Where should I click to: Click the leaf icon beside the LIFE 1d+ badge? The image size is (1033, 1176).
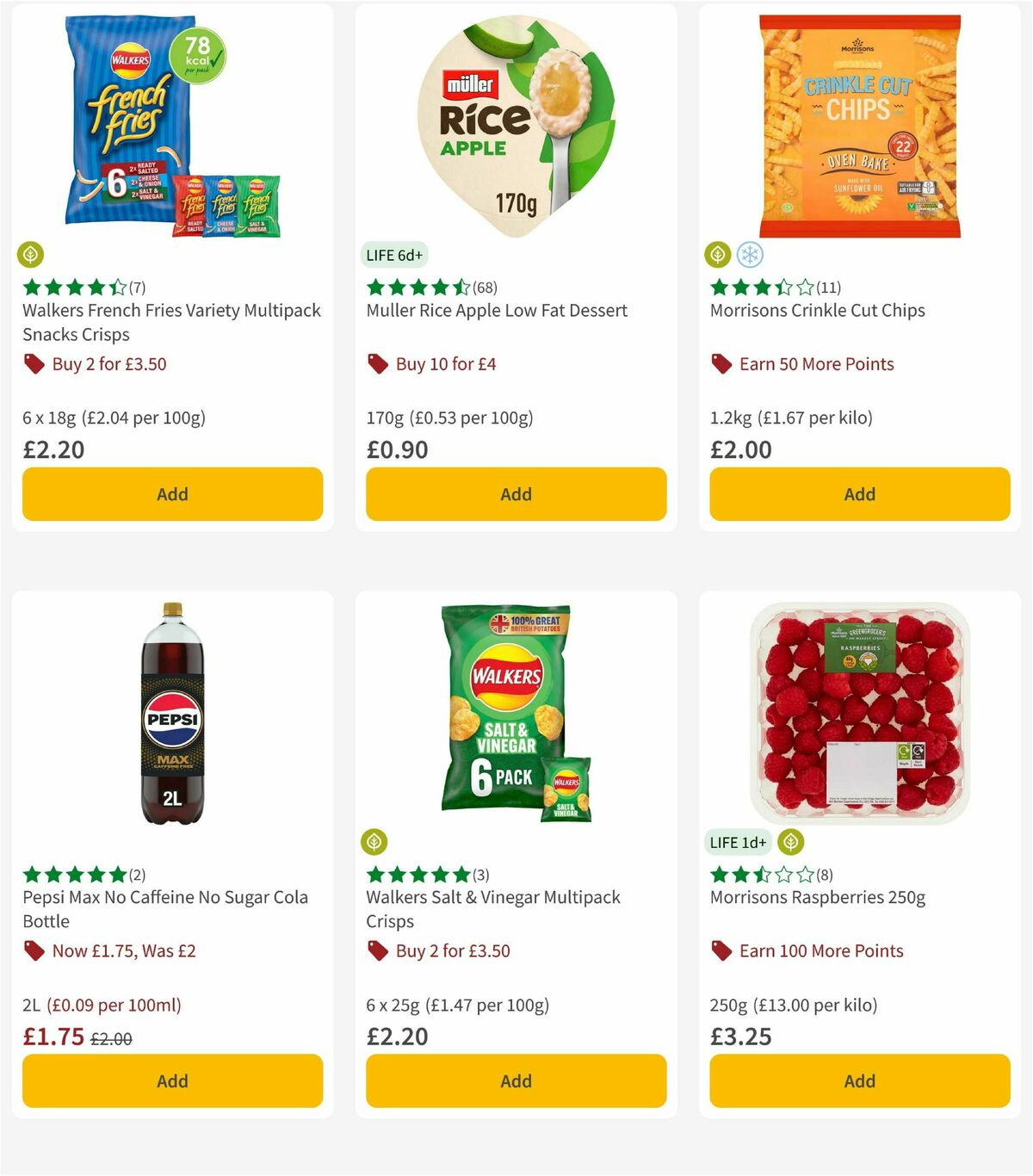pos(791,842)
